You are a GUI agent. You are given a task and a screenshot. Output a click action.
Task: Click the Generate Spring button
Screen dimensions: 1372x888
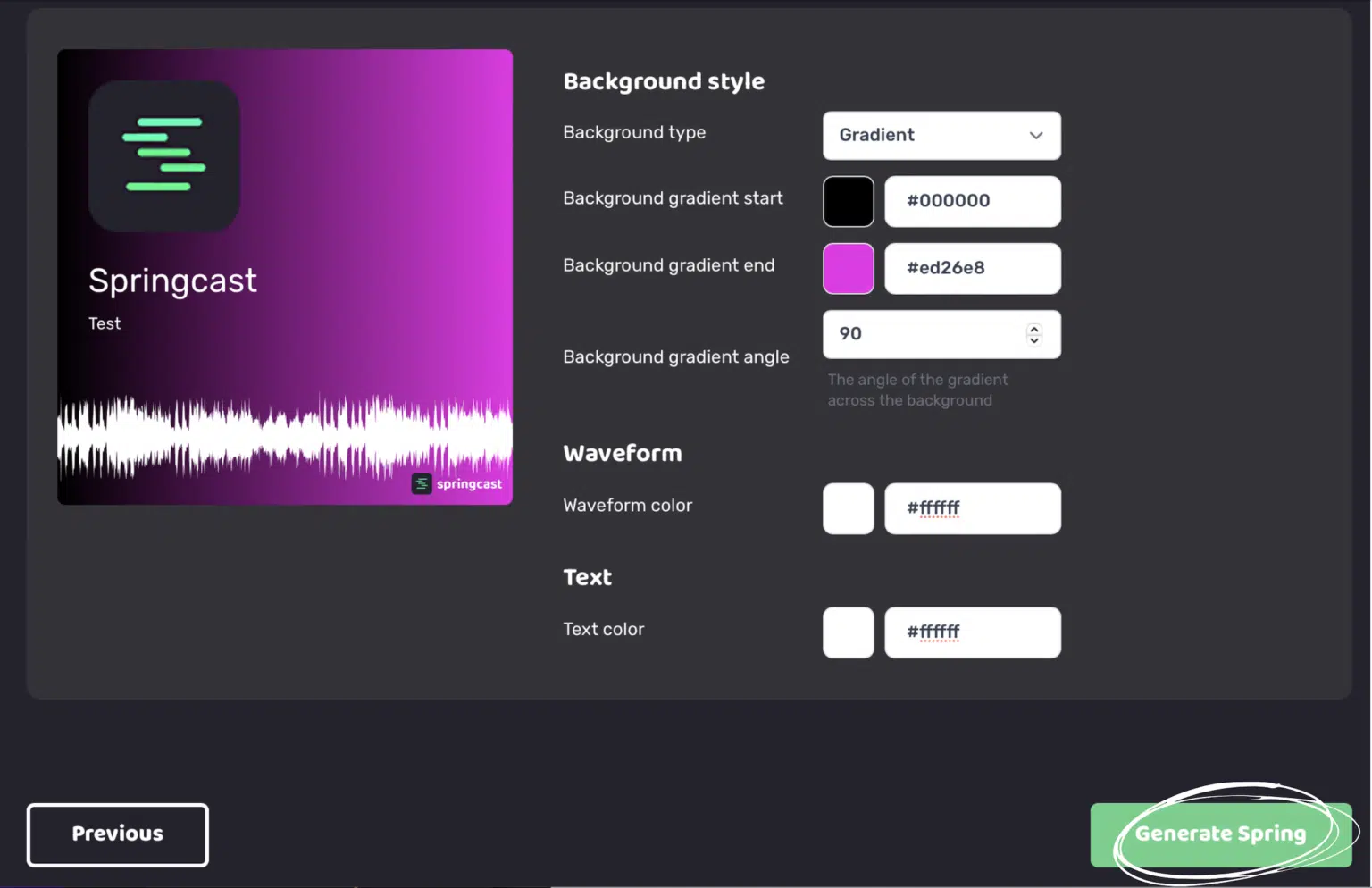1220,834
